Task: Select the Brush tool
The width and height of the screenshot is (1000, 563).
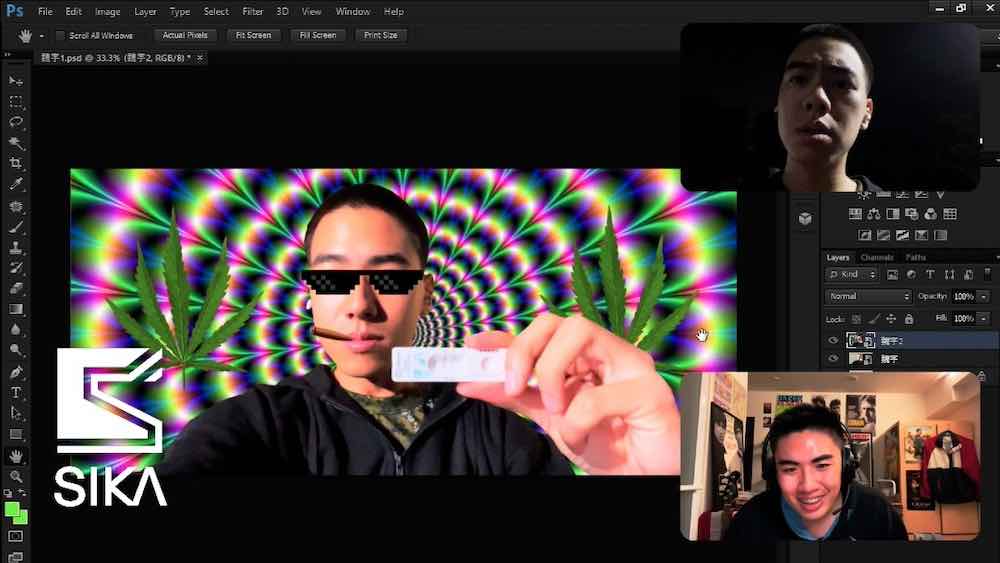Action: 16,227
